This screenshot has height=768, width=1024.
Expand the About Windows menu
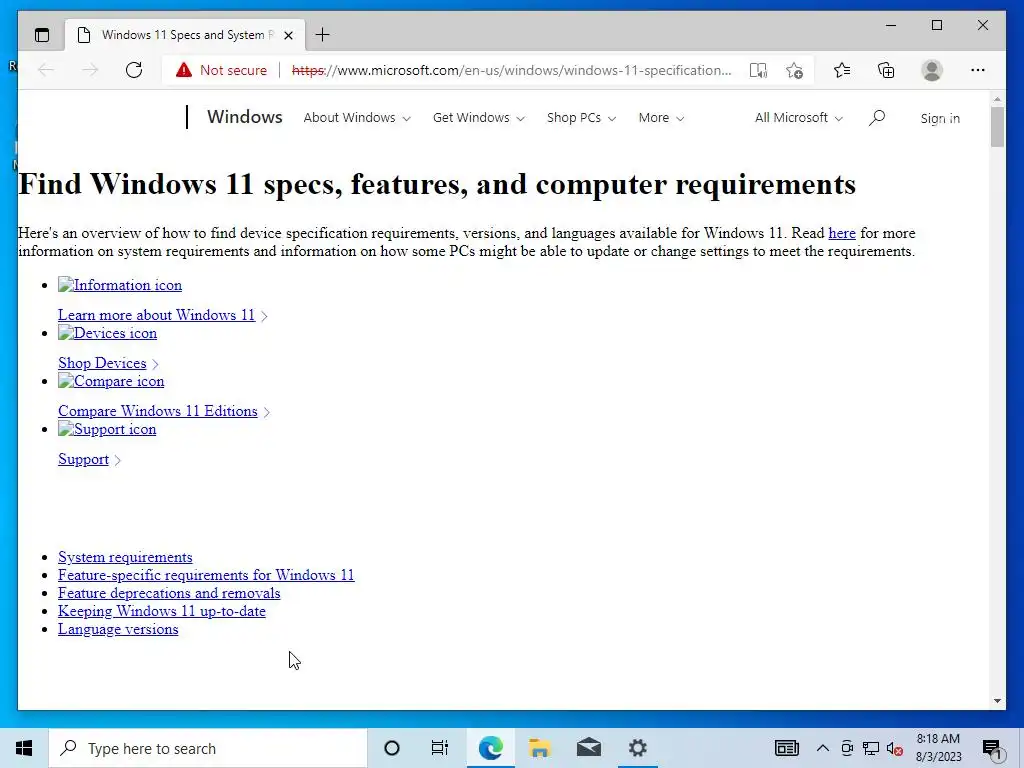pyautogui.click(x=357, y=118)
